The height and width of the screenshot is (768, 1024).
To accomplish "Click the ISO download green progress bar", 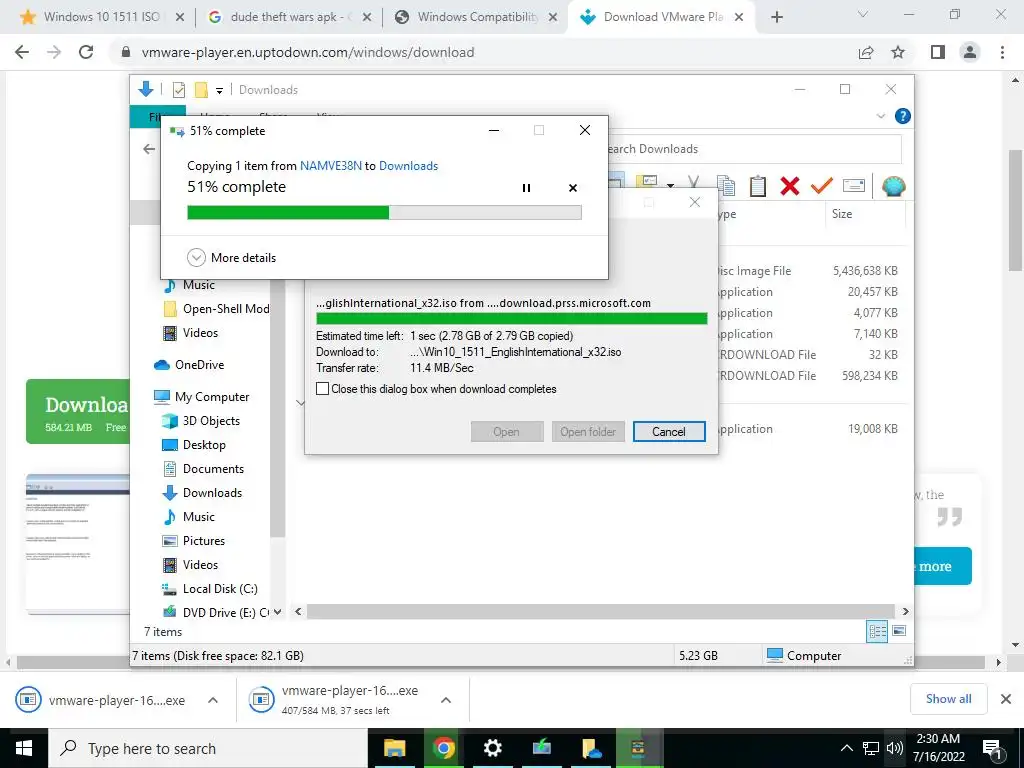I will pos(511,319).
